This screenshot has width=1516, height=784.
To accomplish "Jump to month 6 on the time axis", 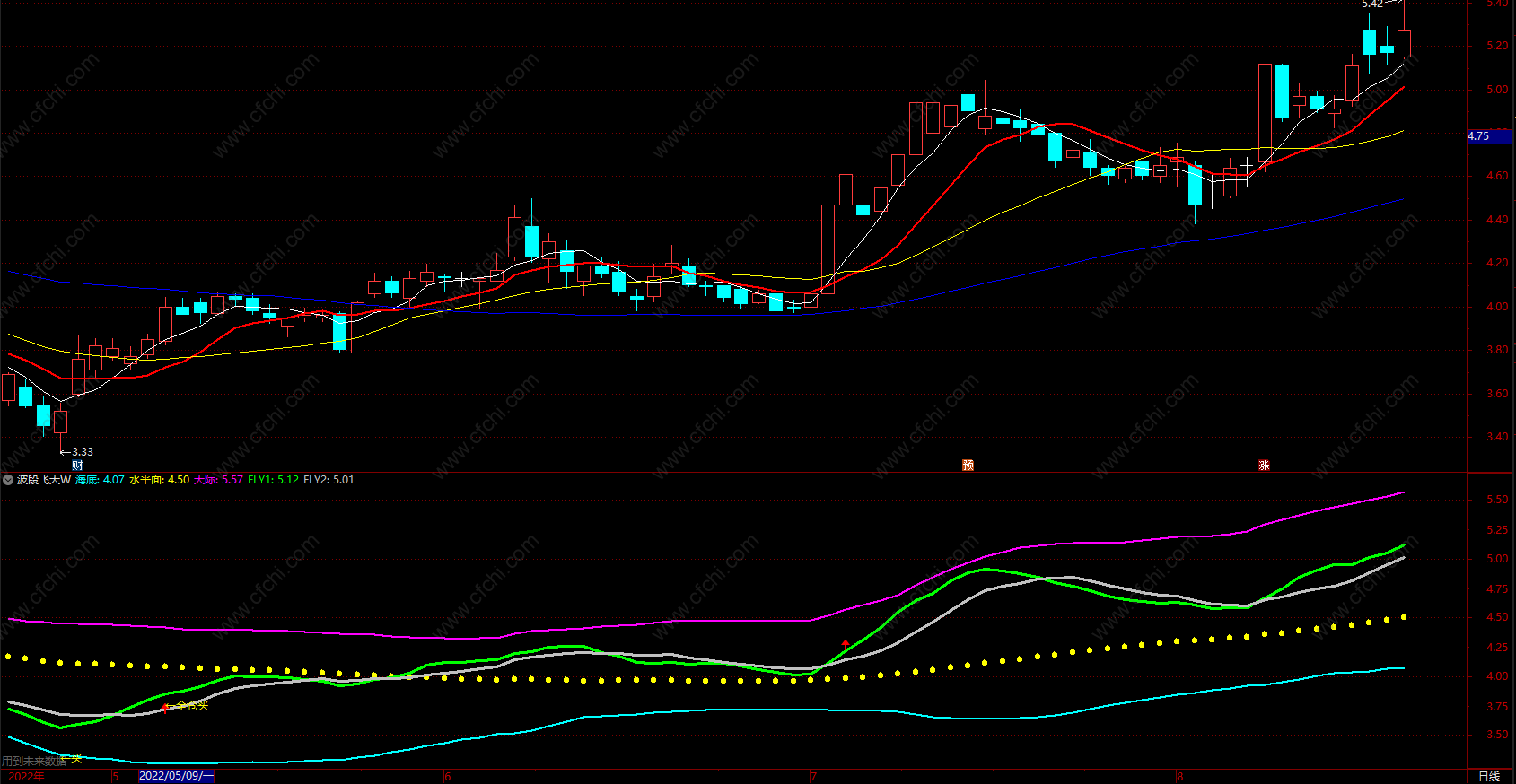I will pos(447,777).
